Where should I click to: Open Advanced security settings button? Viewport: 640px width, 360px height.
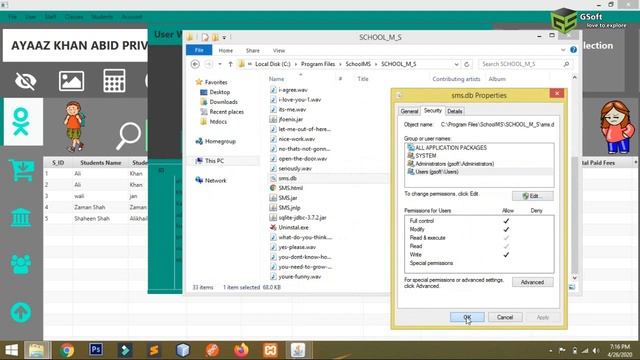[533, 282]
